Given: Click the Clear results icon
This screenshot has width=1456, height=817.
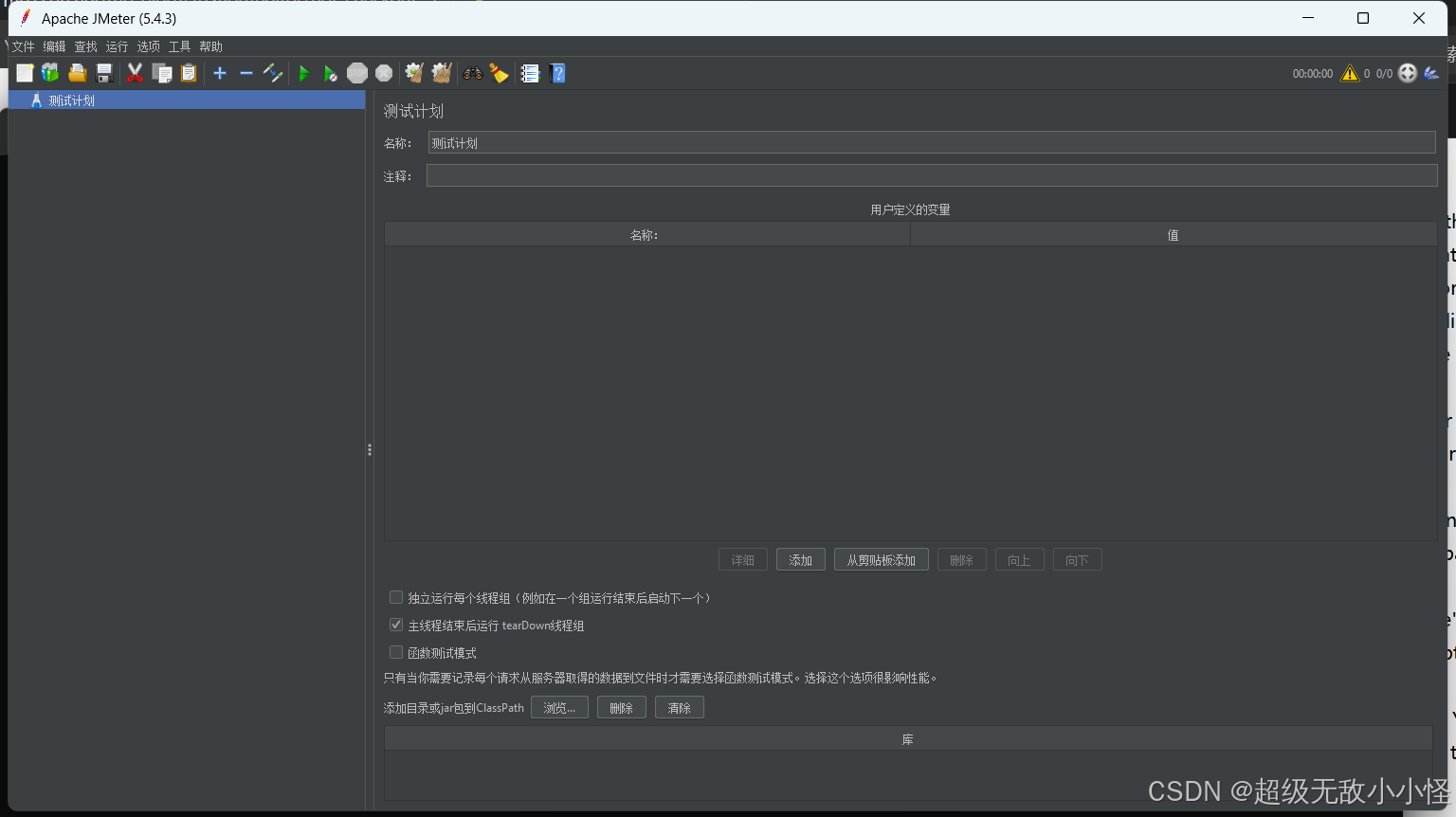Looking at the screenshot, I should pyautogui.click(x=414, y=73).
